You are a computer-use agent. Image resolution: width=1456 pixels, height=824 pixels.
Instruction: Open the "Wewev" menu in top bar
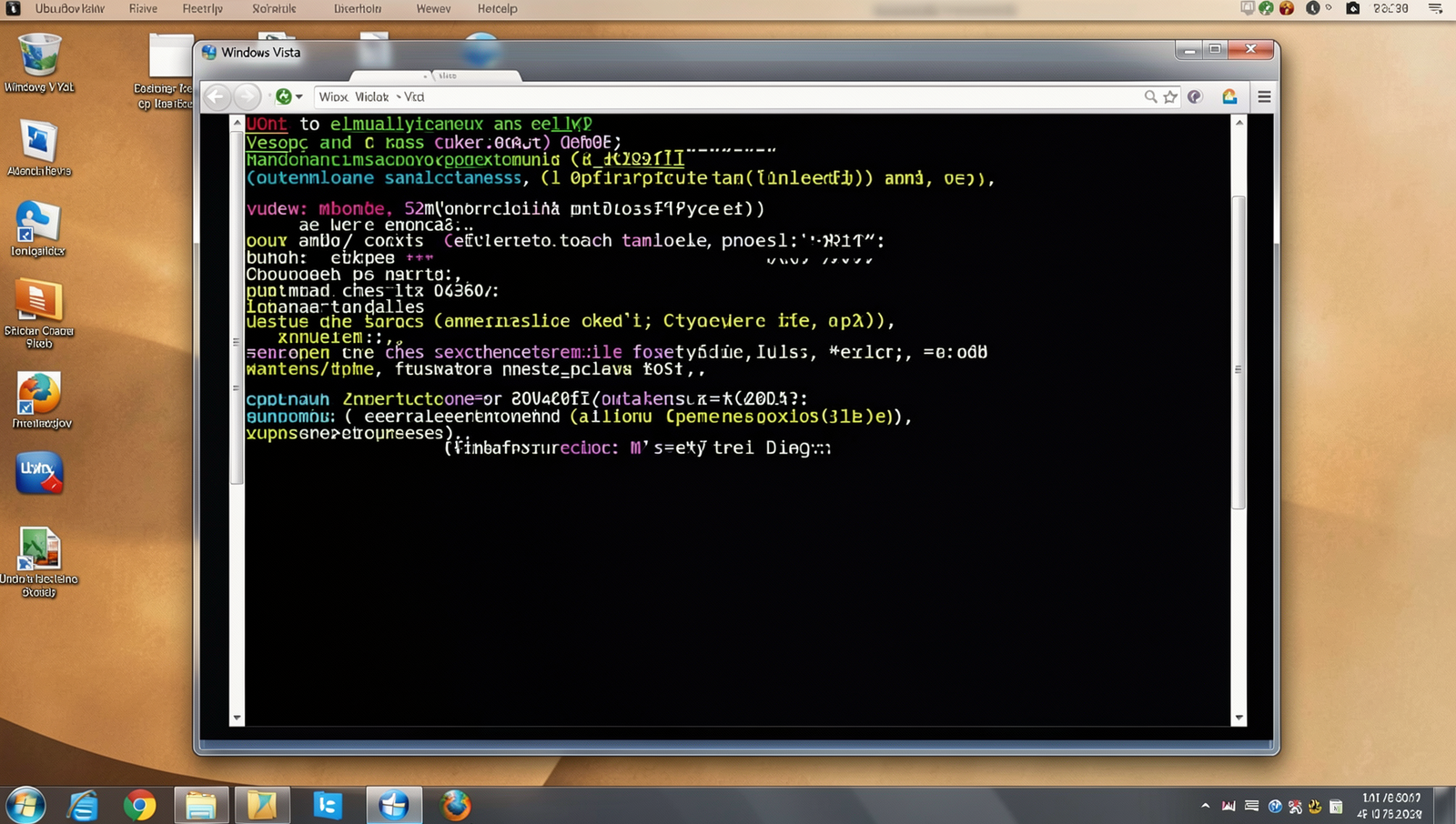(x=433, y=8)
